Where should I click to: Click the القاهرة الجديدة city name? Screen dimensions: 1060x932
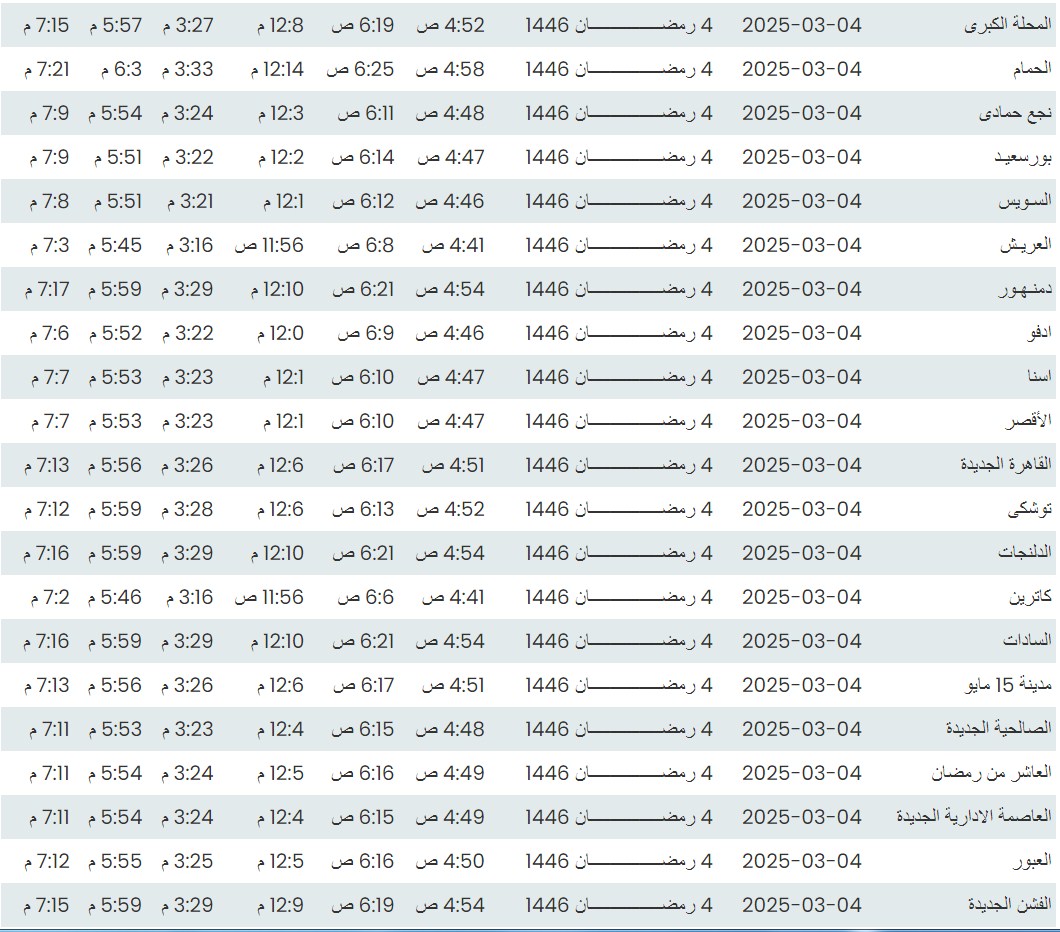coord(1006,465)
